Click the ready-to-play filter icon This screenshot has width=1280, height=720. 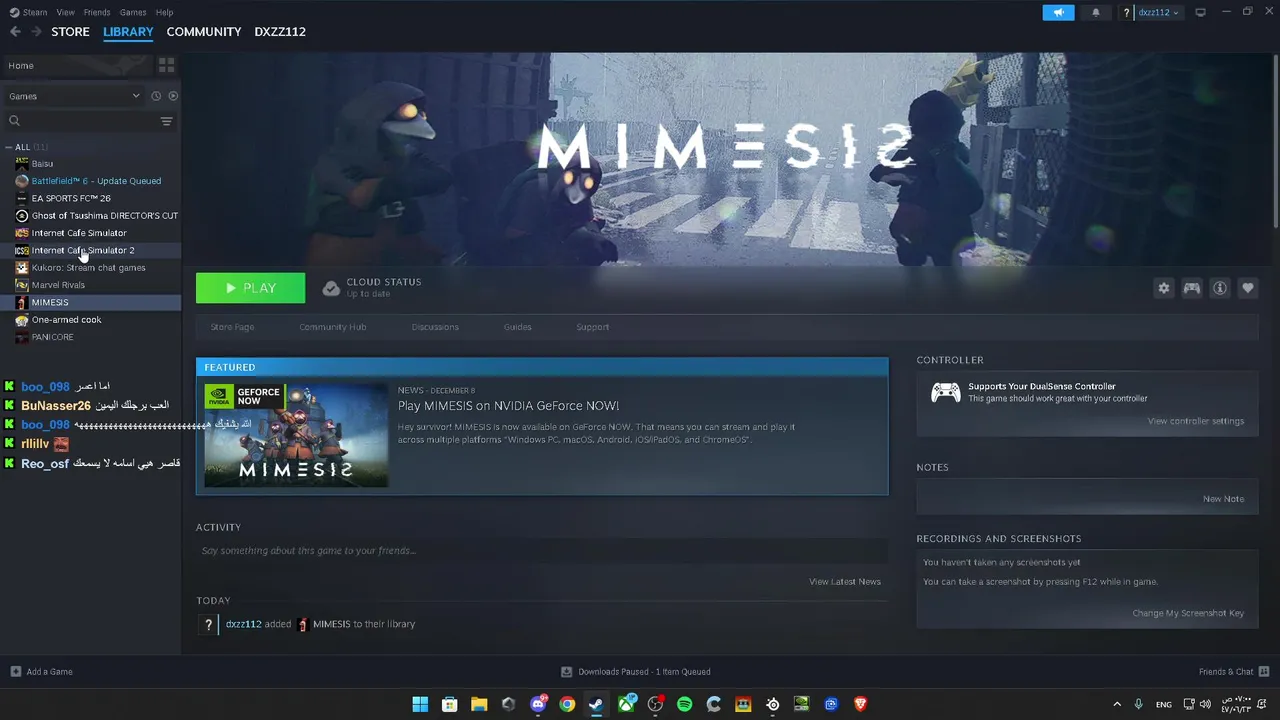[x=173, y=96]
